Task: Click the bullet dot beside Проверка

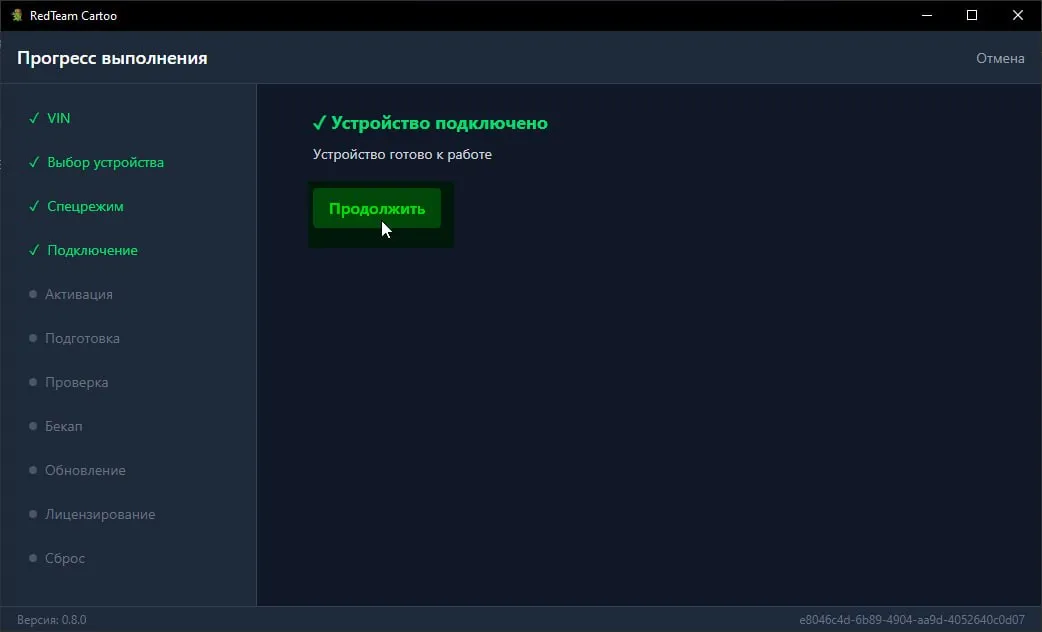Action: click(x=33, y=382)
